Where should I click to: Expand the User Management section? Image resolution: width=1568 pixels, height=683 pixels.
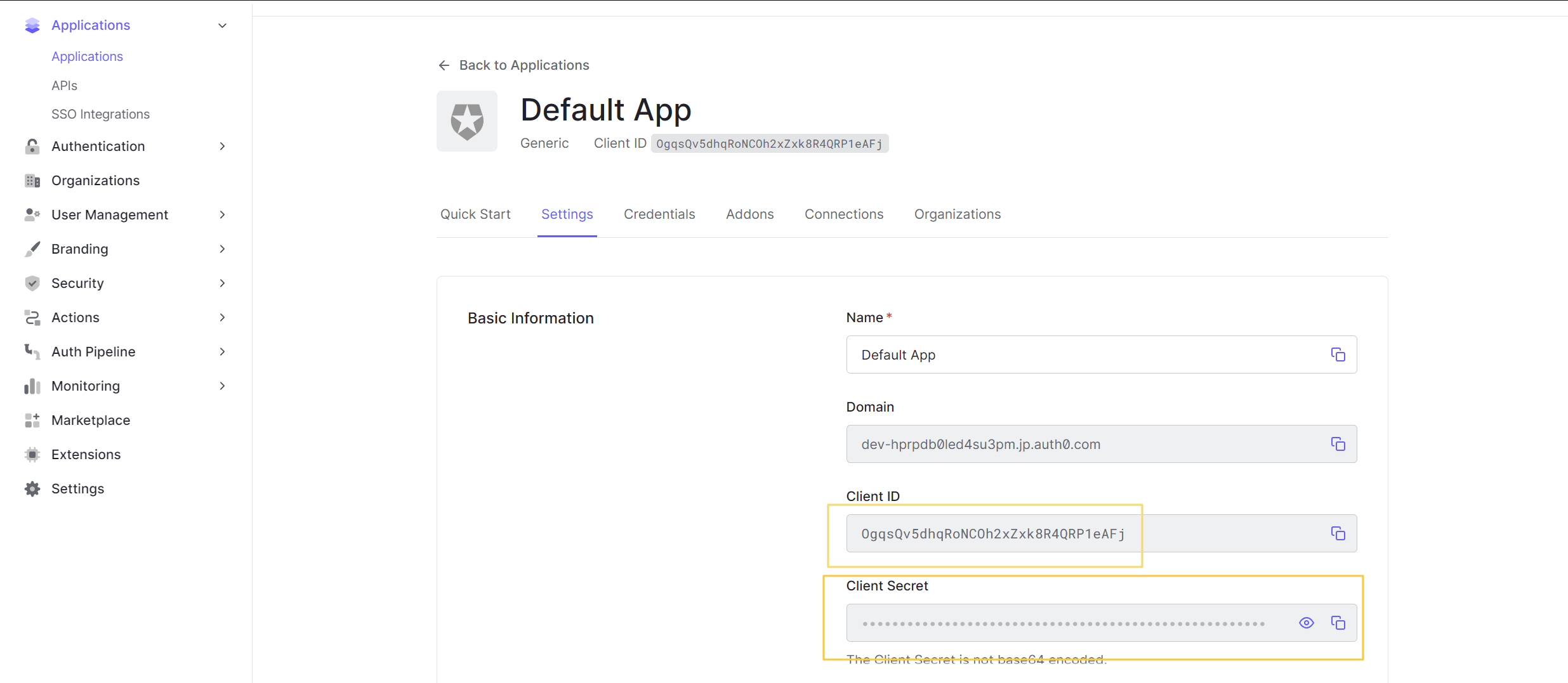pyautogui.click(x=222, y=214)
